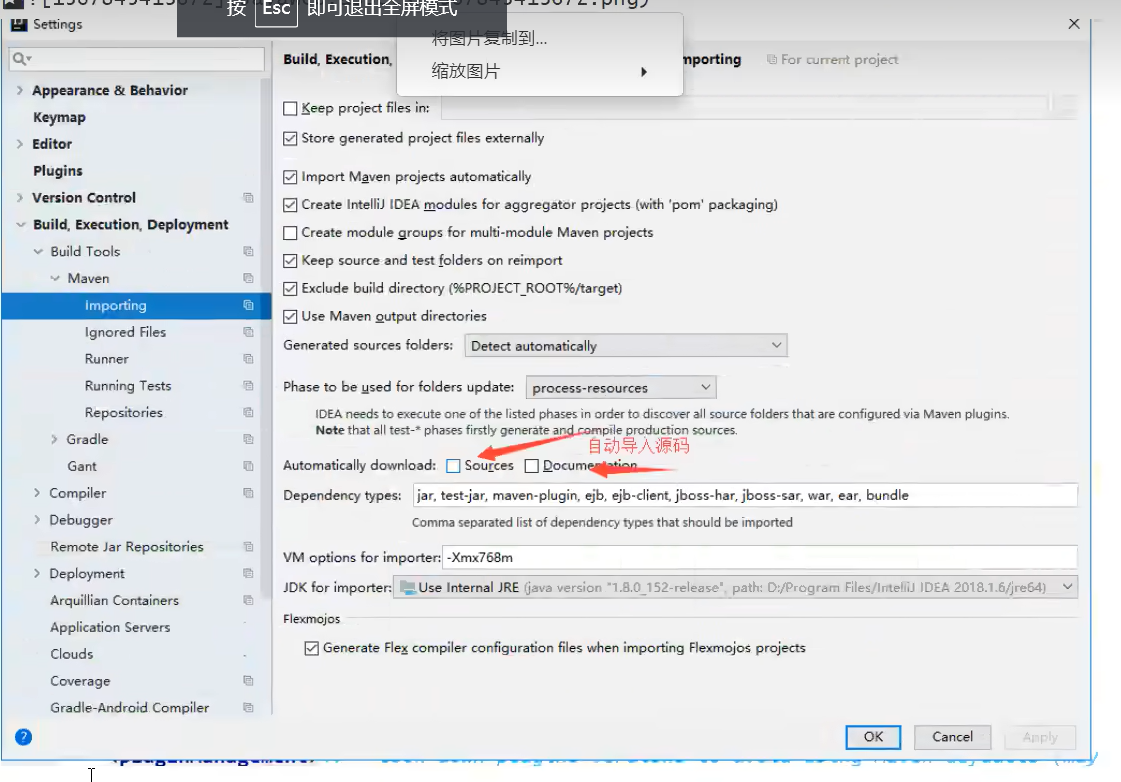Click the project-level icon beside Importing

(248, 305)
